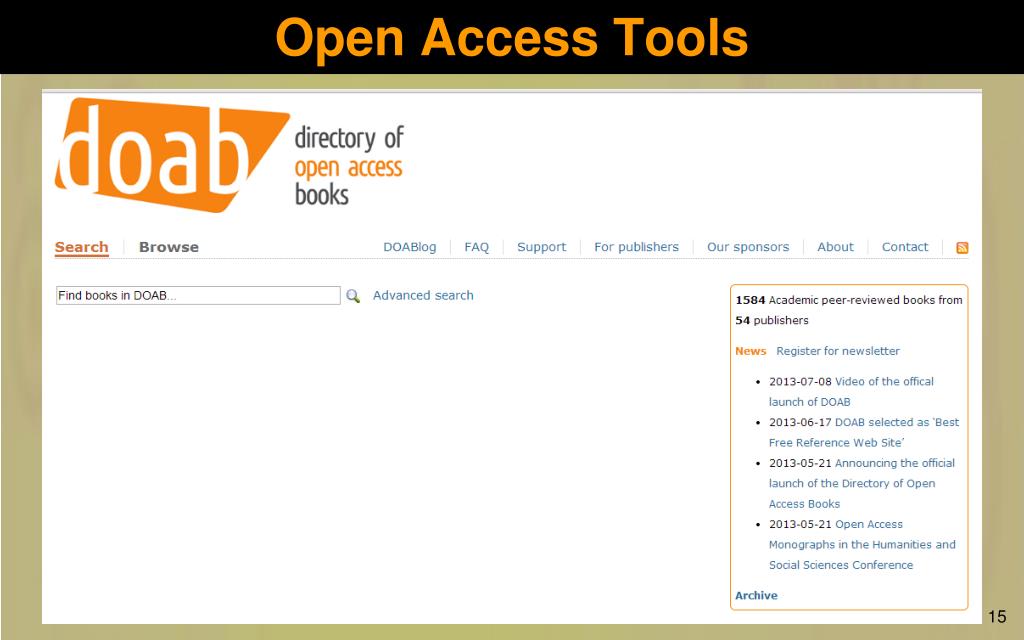Image resolution: width=1024 pixels, height=640 pixels.
Task: Click the 54 publishers text
Action: (771, 320)
